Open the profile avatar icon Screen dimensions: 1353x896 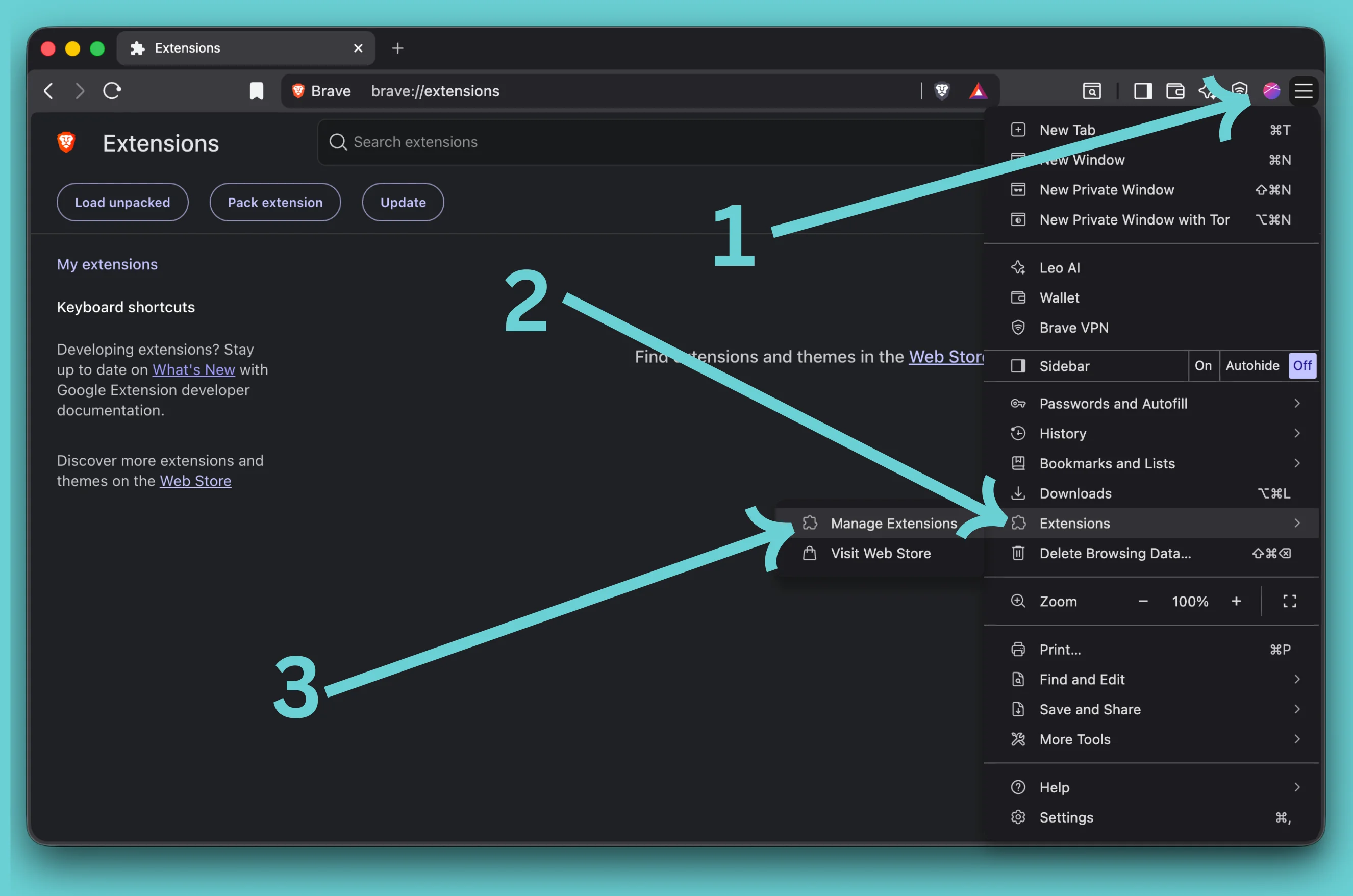coord(1271,91)
